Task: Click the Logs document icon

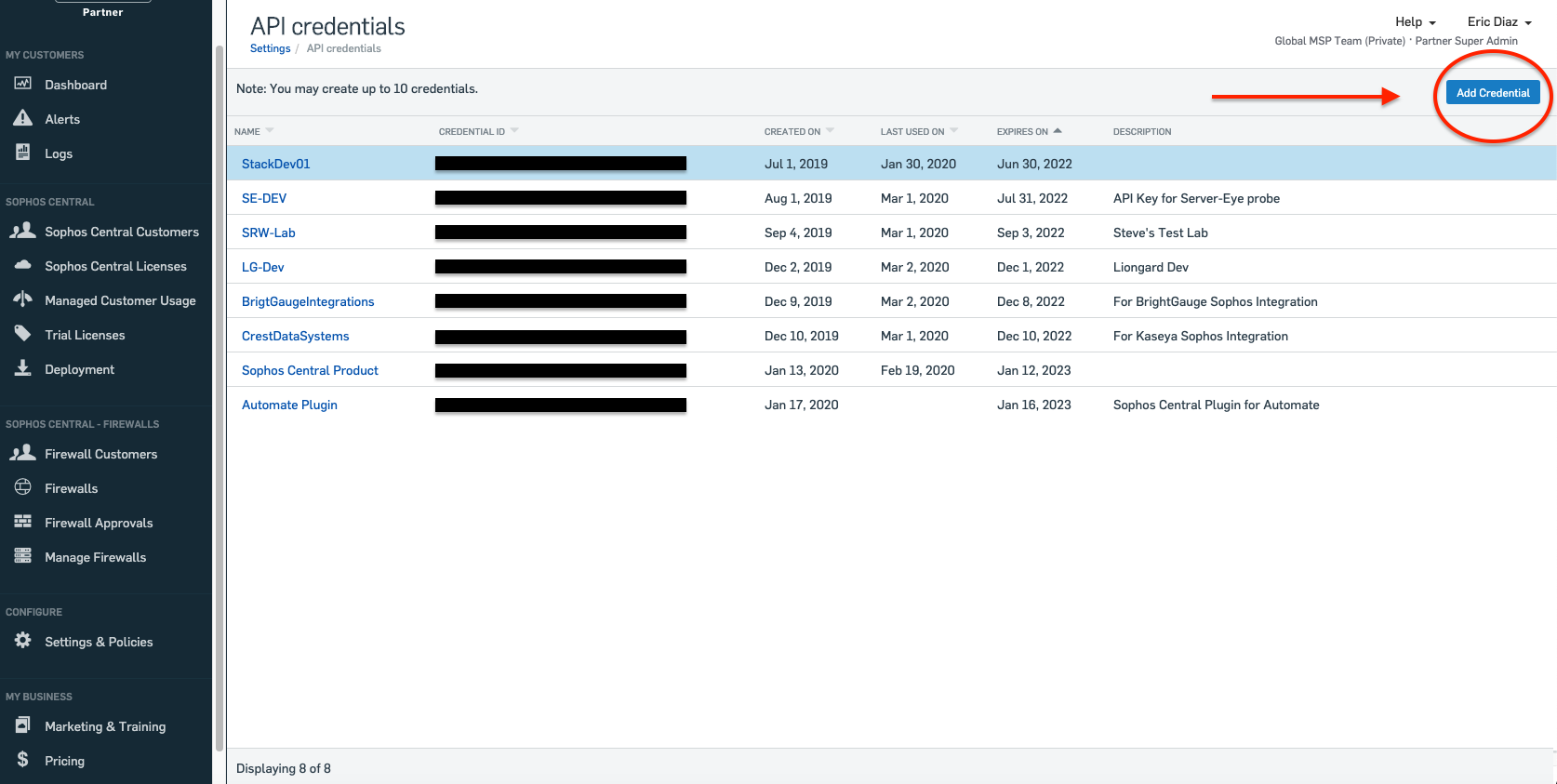Action: coord(22,153)
